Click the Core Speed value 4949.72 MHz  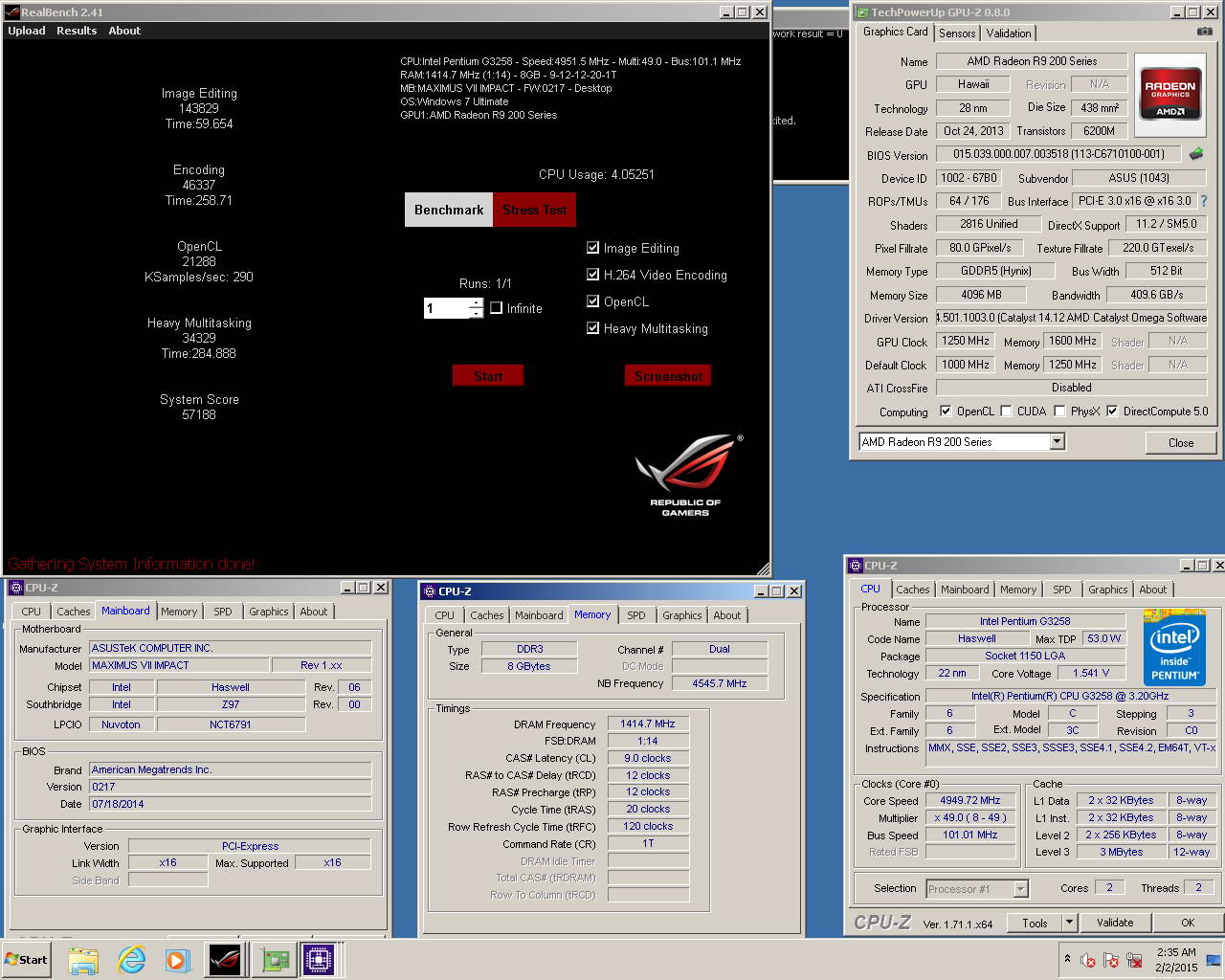[970, 801]
